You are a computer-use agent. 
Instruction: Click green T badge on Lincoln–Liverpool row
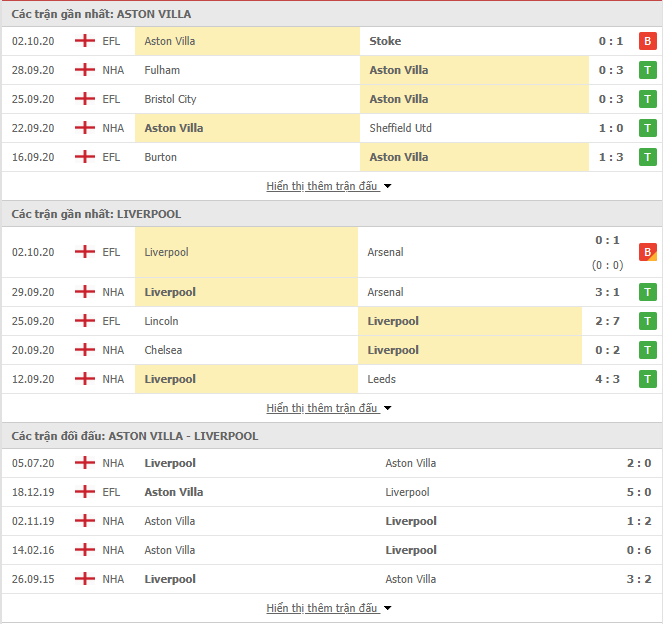[647, 321]
